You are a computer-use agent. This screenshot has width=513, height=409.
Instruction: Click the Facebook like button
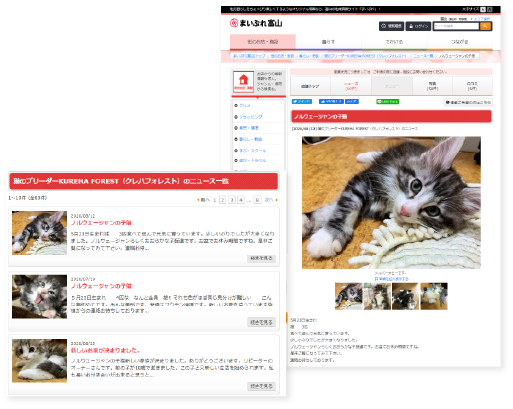point(331,102)
